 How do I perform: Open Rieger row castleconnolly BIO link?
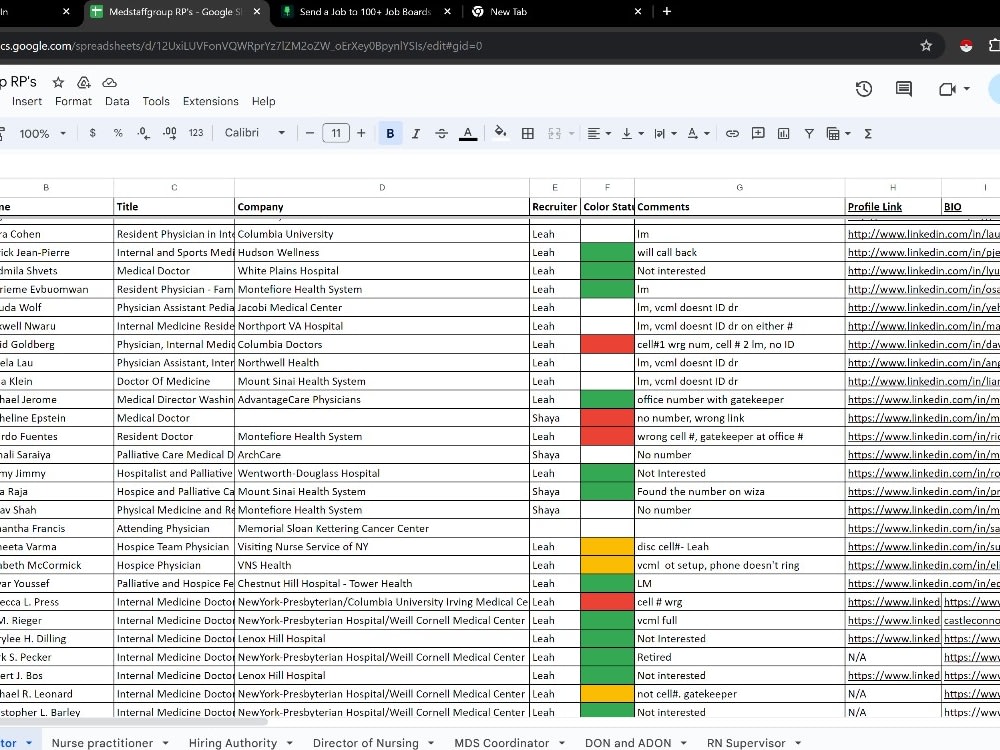point(971,621)
